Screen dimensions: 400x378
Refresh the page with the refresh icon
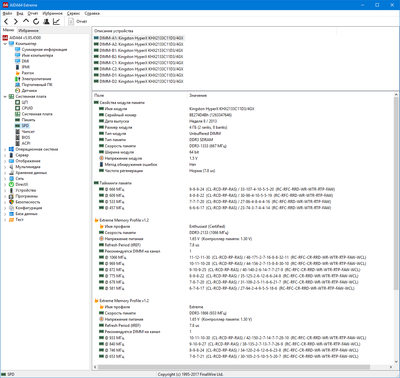coord(36,21)
